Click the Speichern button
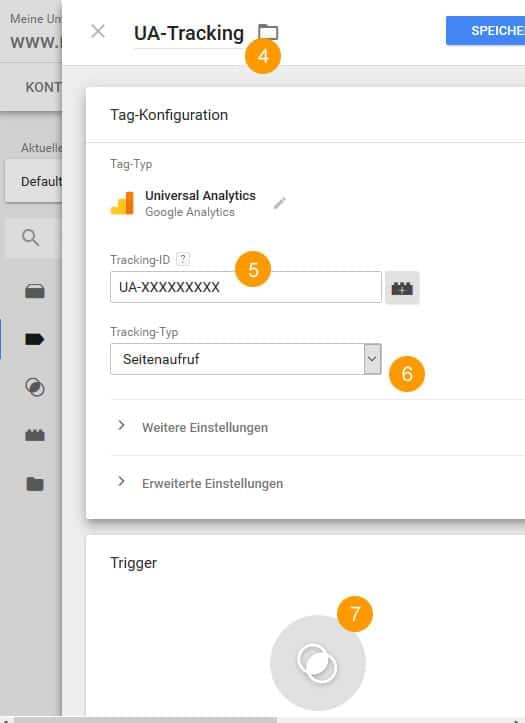 (485, 30)
